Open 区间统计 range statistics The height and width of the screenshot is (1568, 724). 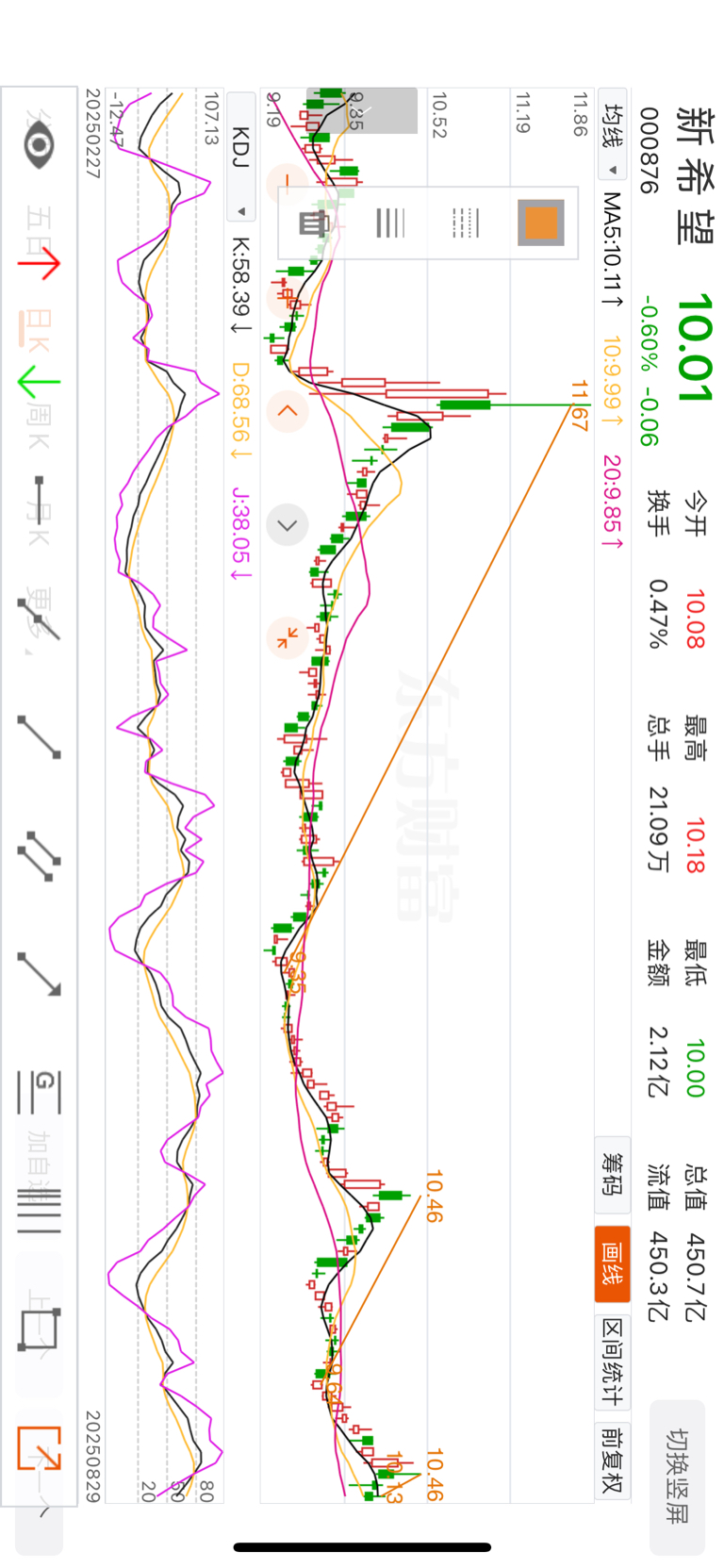614,1362
